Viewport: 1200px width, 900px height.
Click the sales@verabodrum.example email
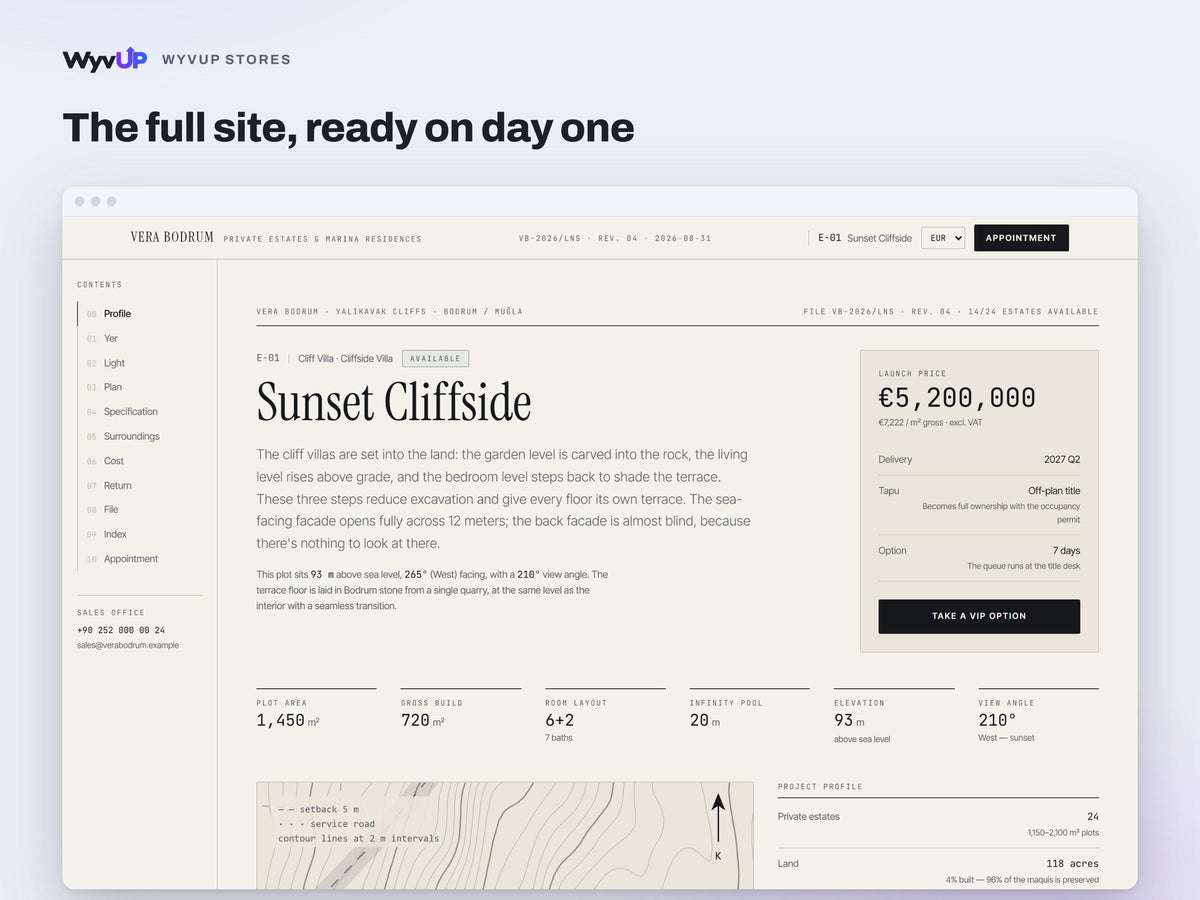(x=128, y=645)
